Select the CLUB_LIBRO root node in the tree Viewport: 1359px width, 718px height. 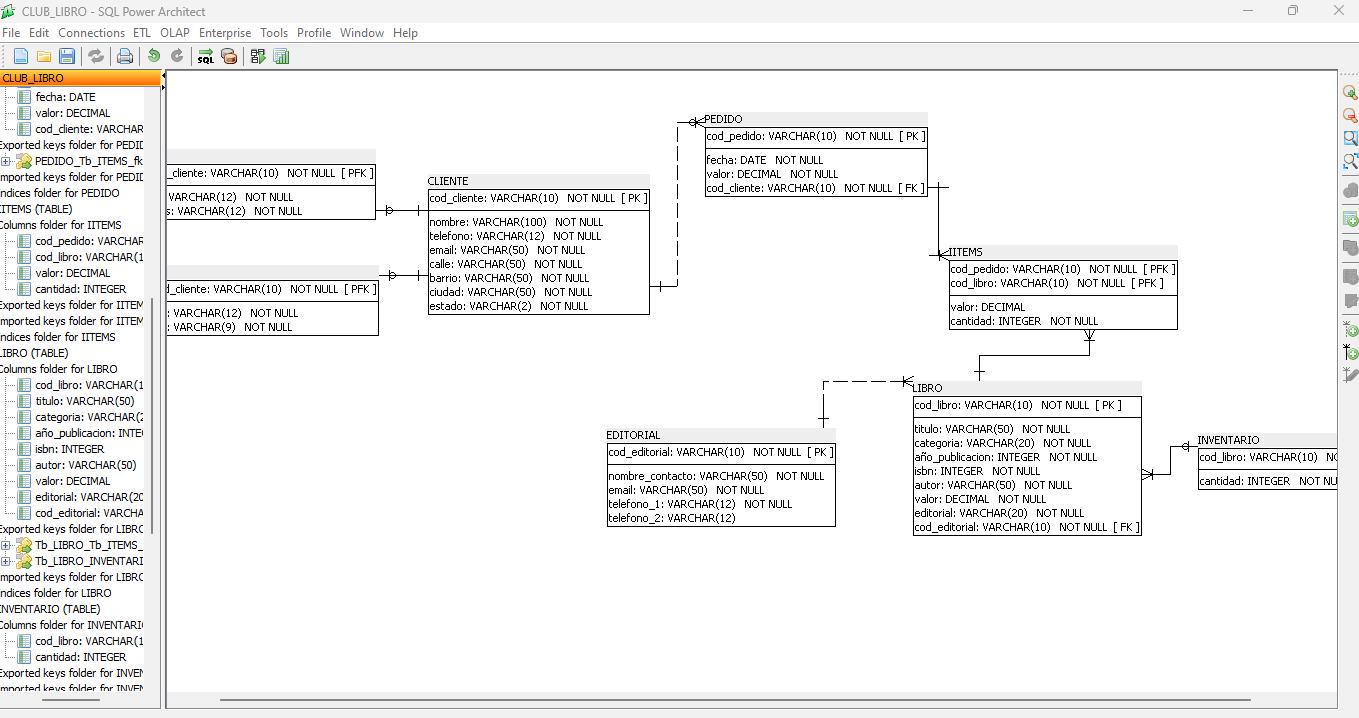tap(33, 78)
